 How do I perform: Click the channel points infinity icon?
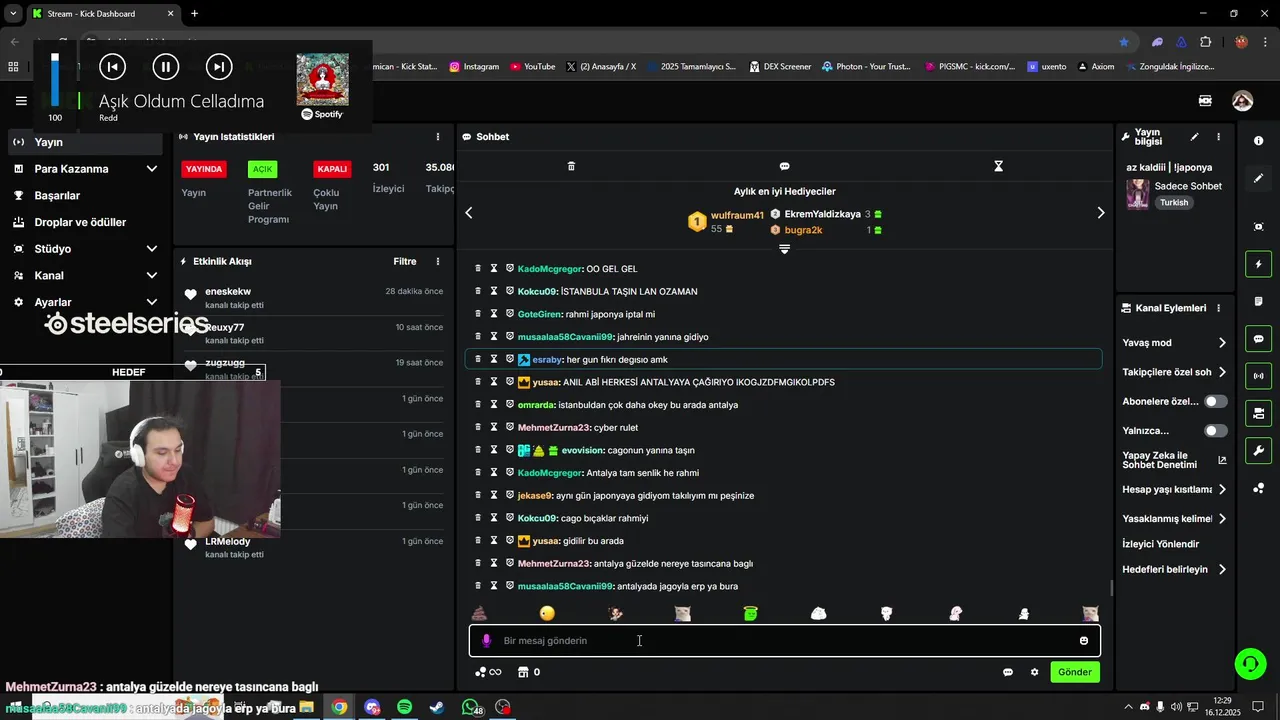488,672
